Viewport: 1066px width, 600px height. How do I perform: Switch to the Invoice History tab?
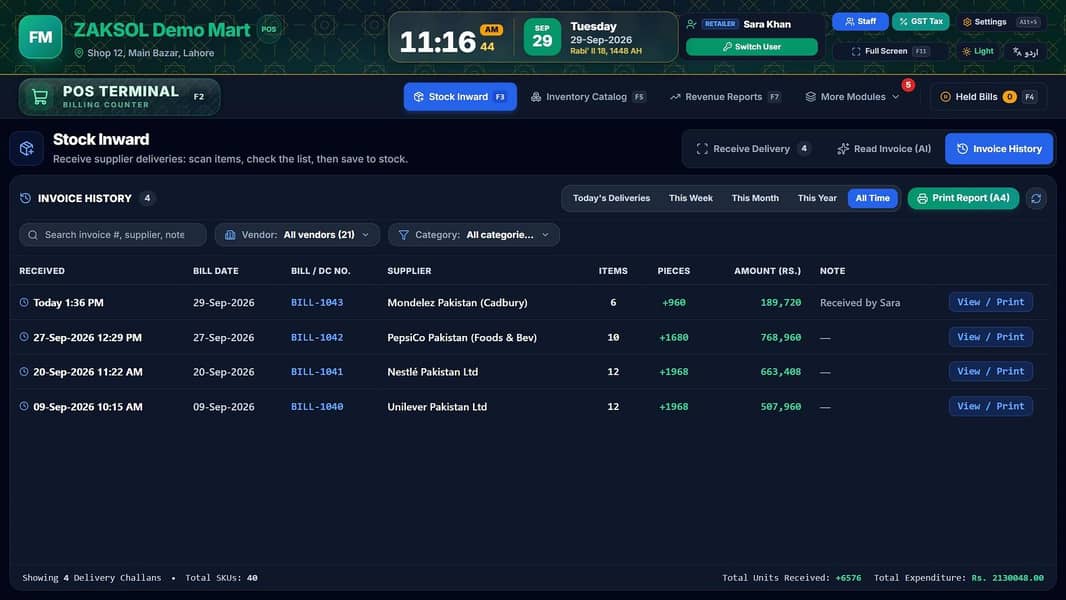[999, 149]
